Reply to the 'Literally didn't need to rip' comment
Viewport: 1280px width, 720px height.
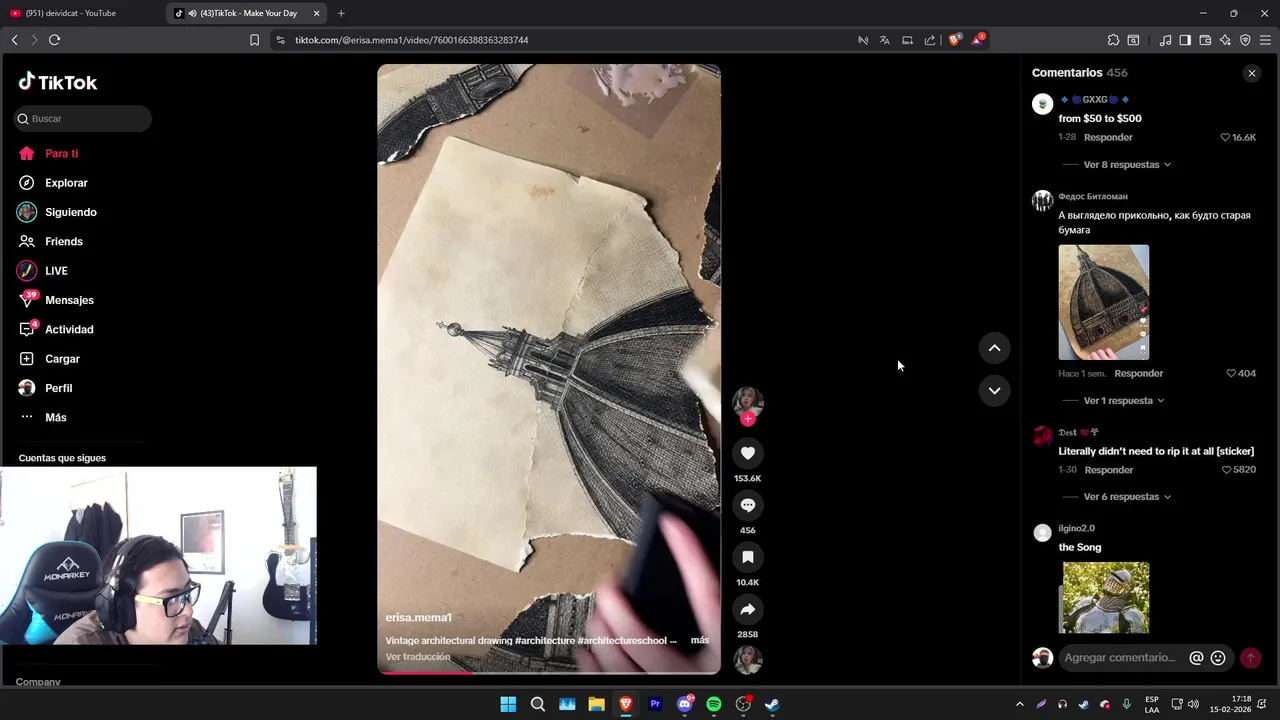click(1108, 470)
